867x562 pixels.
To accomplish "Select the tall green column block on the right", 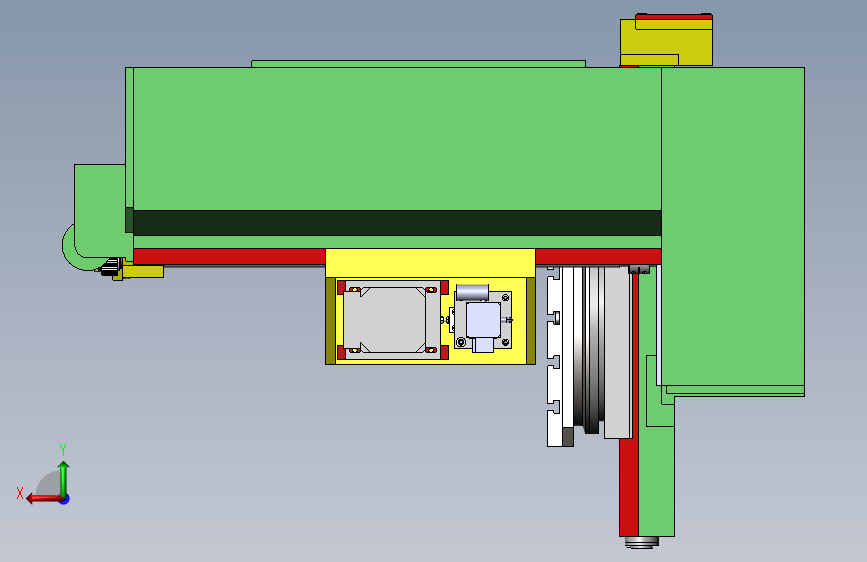I will 733,227.
